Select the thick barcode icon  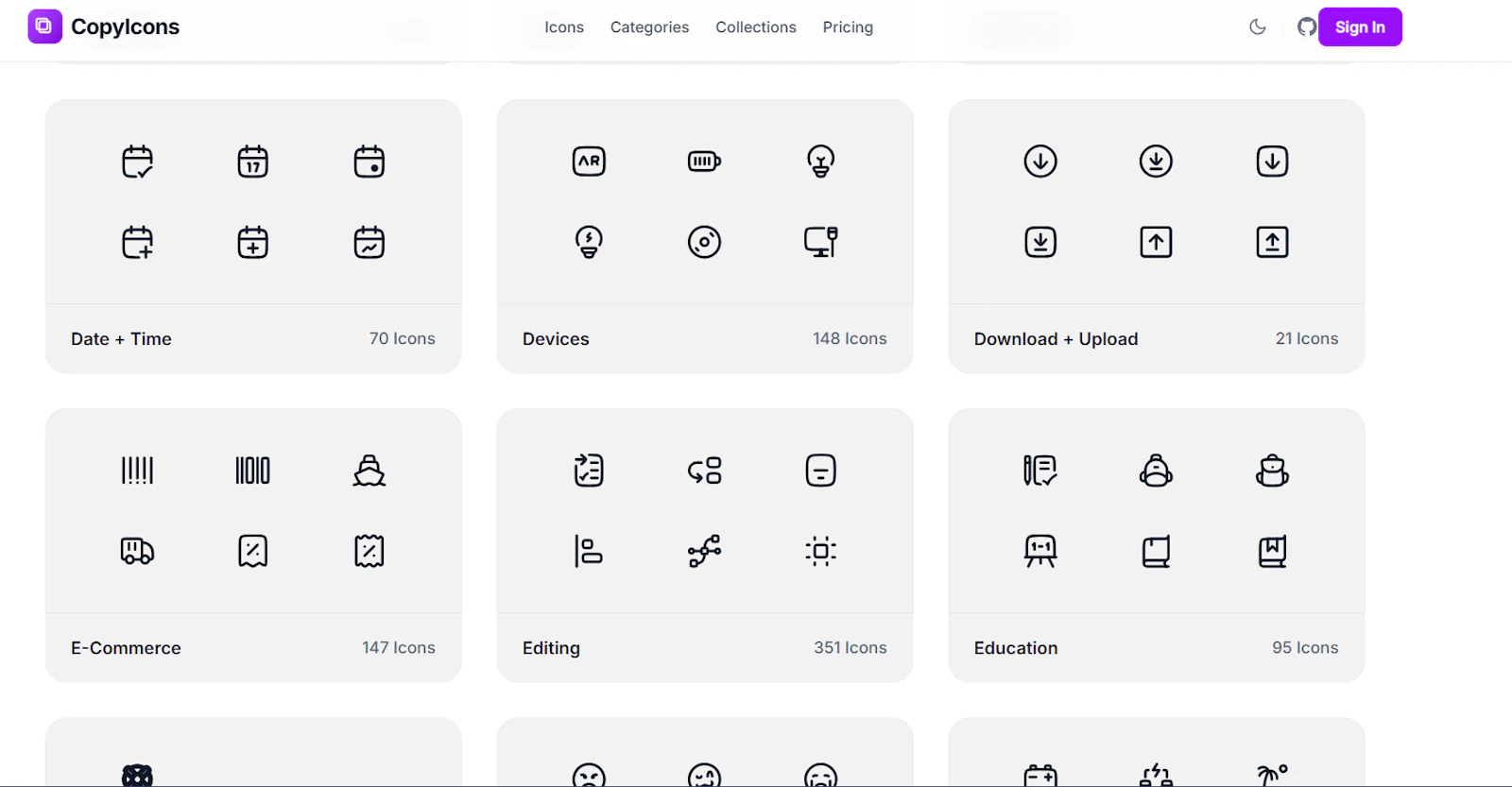click(253, 470)
